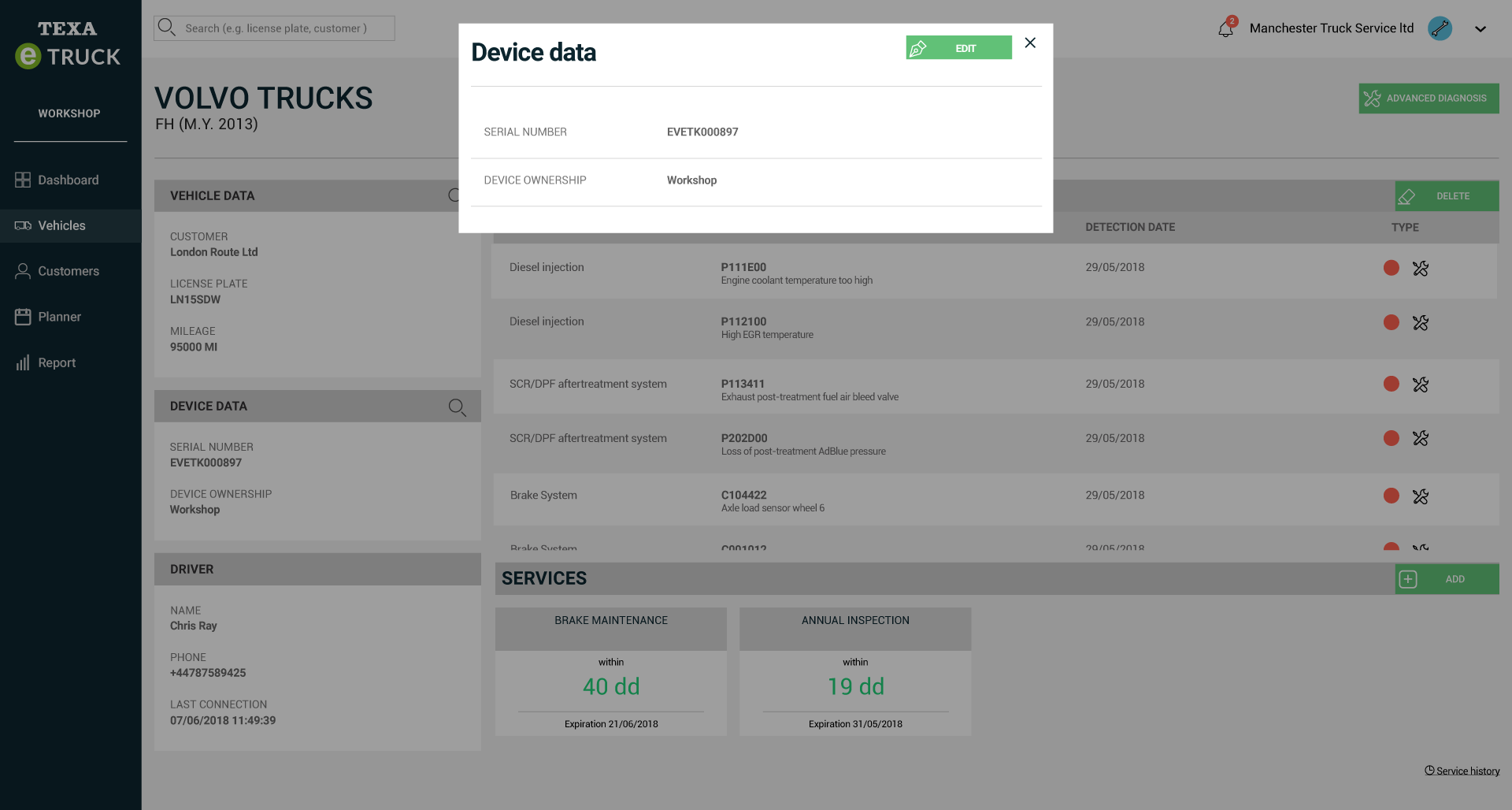Select fault code P113411 text
The height and width of the screenshot is (810, 1512).
tap(743, 384)
